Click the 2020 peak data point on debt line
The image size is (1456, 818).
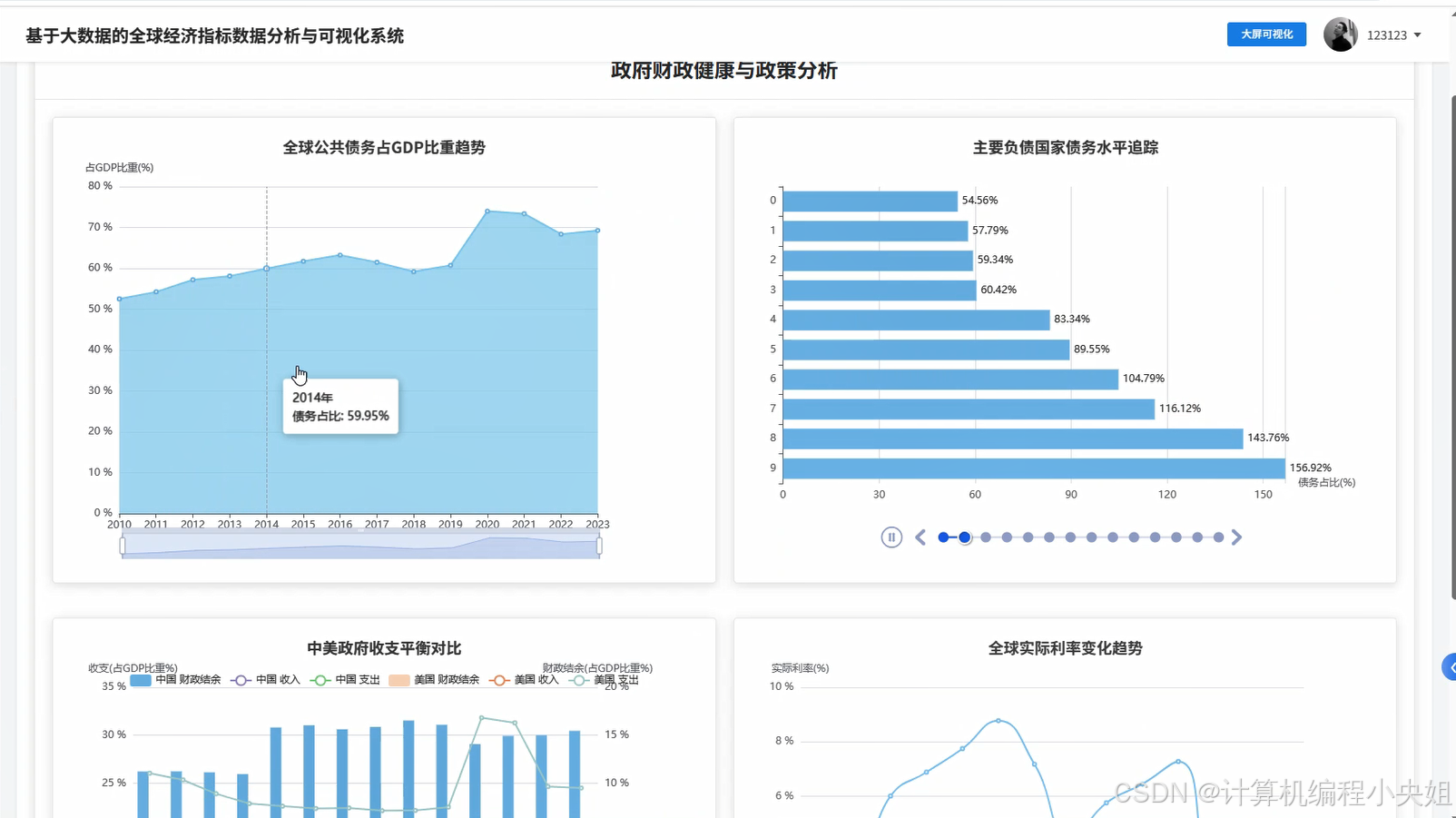point(487,212)
